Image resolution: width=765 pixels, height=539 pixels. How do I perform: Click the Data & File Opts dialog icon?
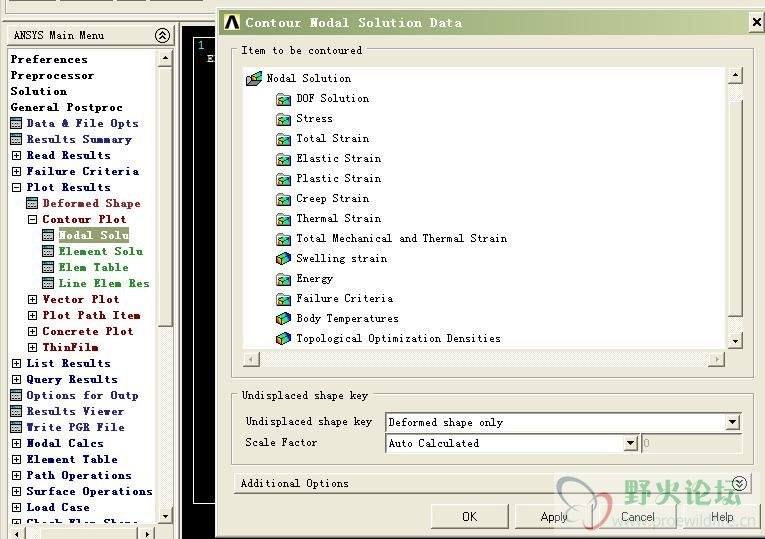pos(16,123)
